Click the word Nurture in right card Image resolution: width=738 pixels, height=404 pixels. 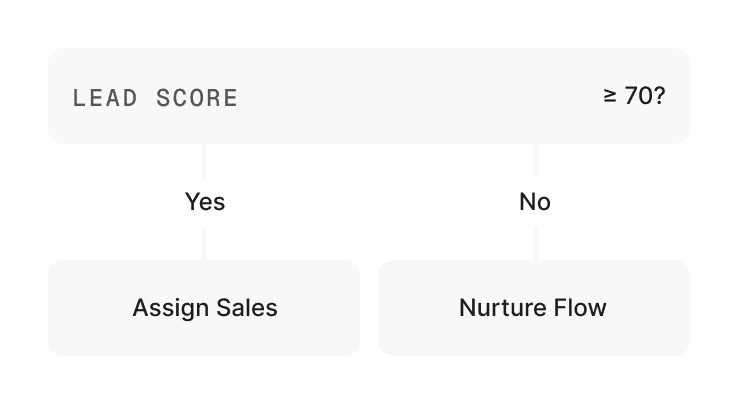tap(503, 308)
